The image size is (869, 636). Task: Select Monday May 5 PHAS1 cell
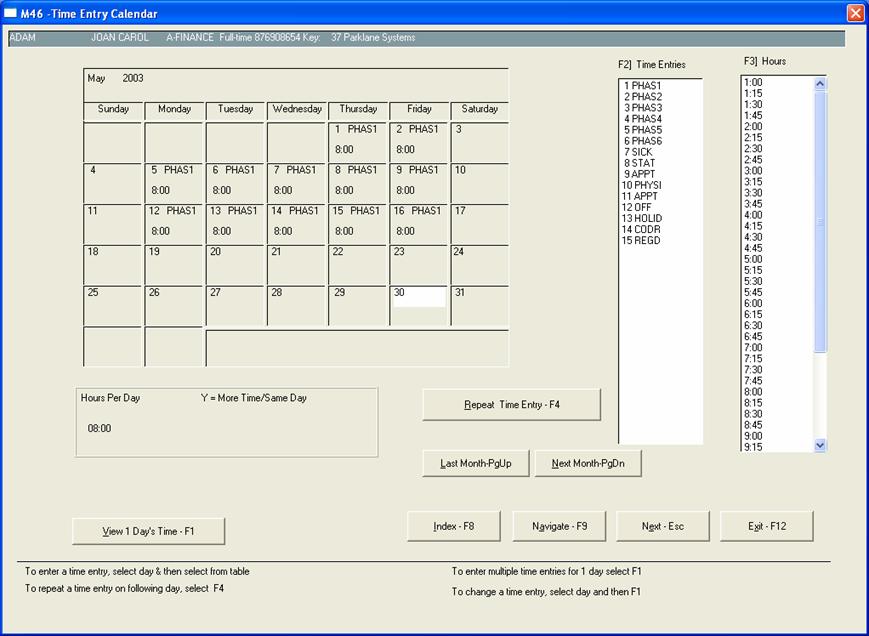(173, 183)
